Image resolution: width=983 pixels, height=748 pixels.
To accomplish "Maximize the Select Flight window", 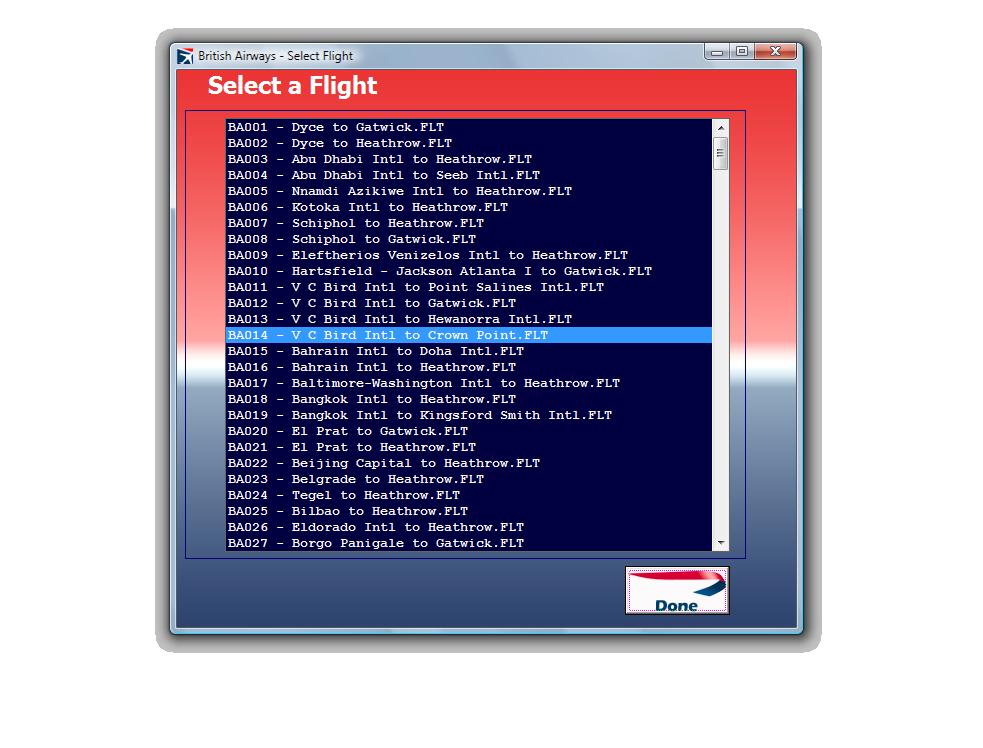I will [742, 51].
